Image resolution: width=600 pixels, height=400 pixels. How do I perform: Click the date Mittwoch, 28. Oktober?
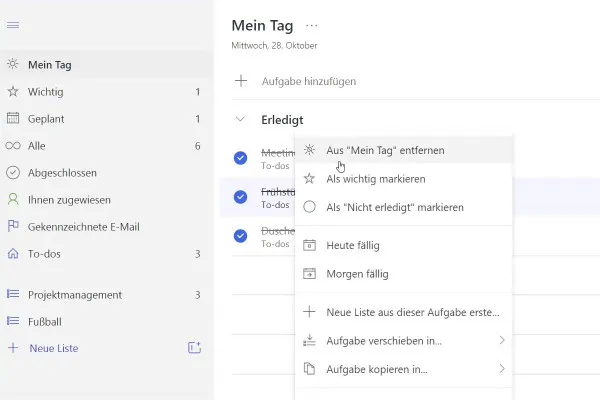pos(274,46)
